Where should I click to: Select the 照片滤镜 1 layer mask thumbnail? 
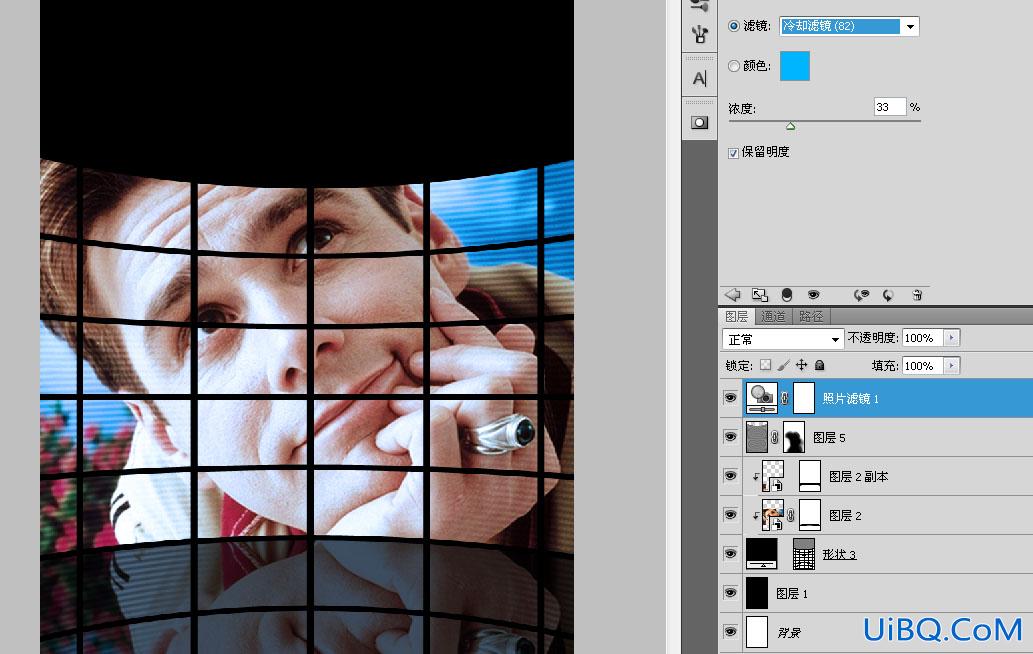click(804, 398)
